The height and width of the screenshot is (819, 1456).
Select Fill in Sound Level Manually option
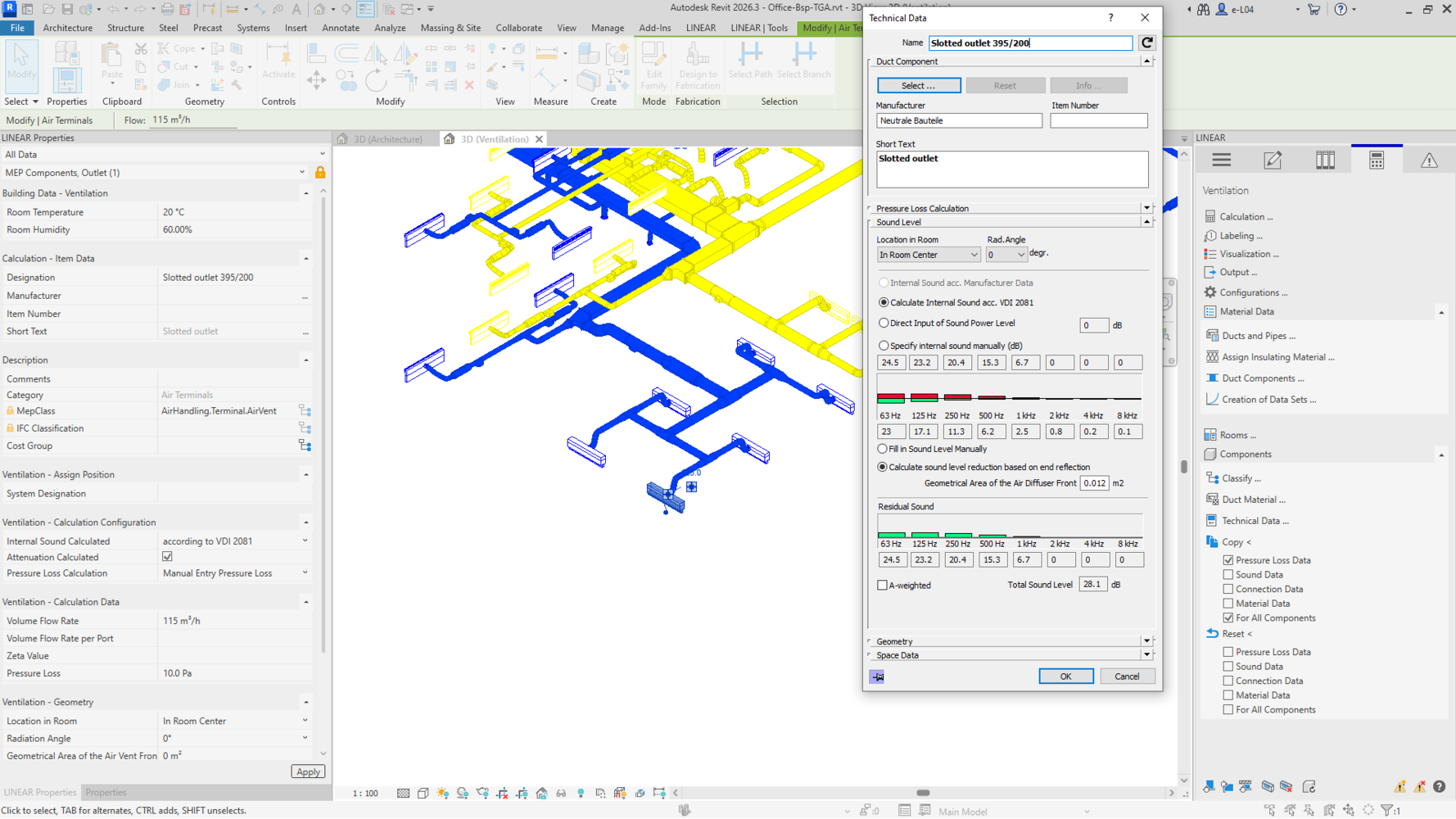pos(883,450)
